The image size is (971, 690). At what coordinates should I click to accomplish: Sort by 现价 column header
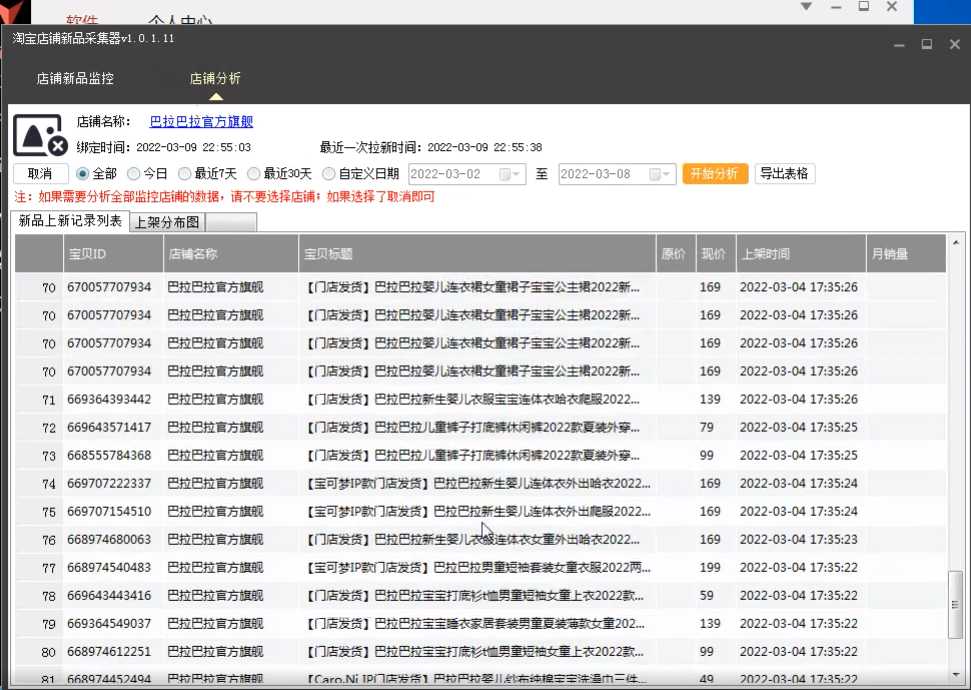click(716, 254)
